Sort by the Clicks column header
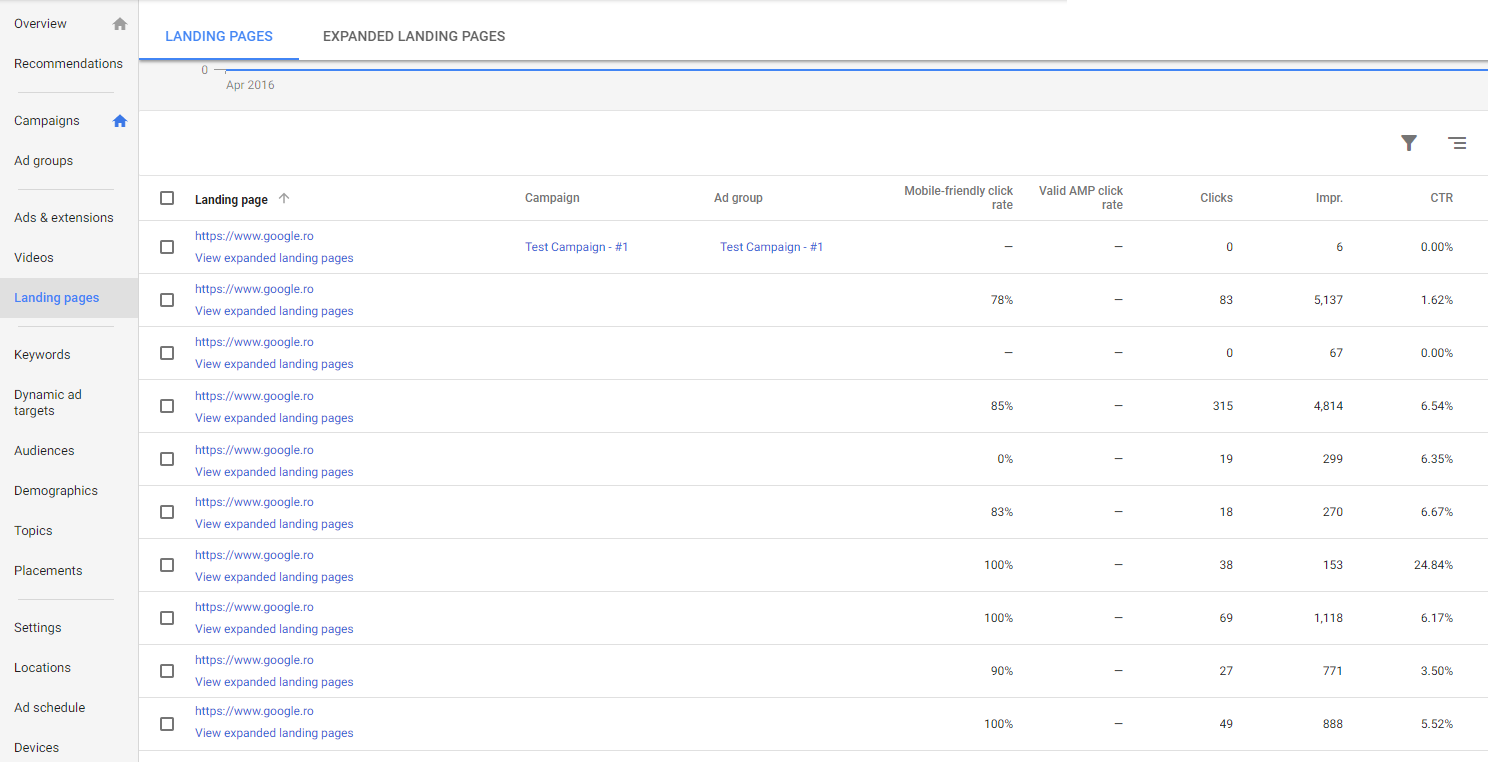 point(1217,198)
